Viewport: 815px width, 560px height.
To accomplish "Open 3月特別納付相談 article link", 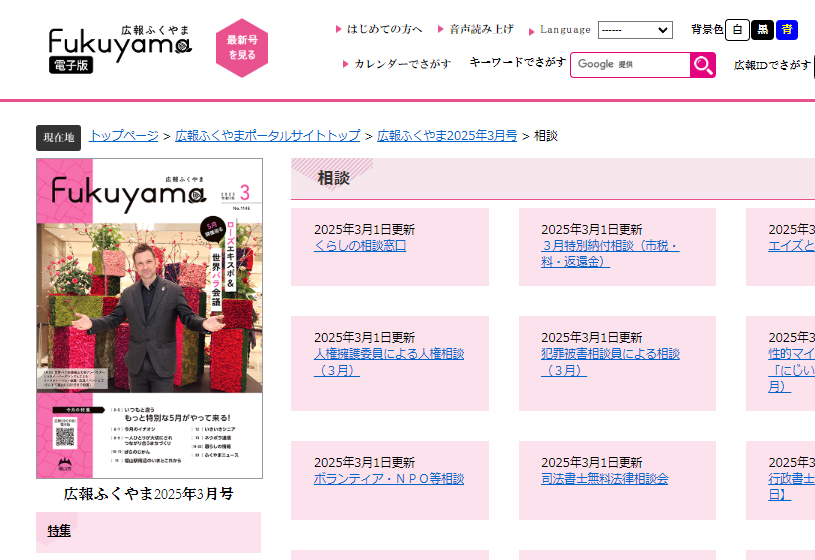I will 610,253.
